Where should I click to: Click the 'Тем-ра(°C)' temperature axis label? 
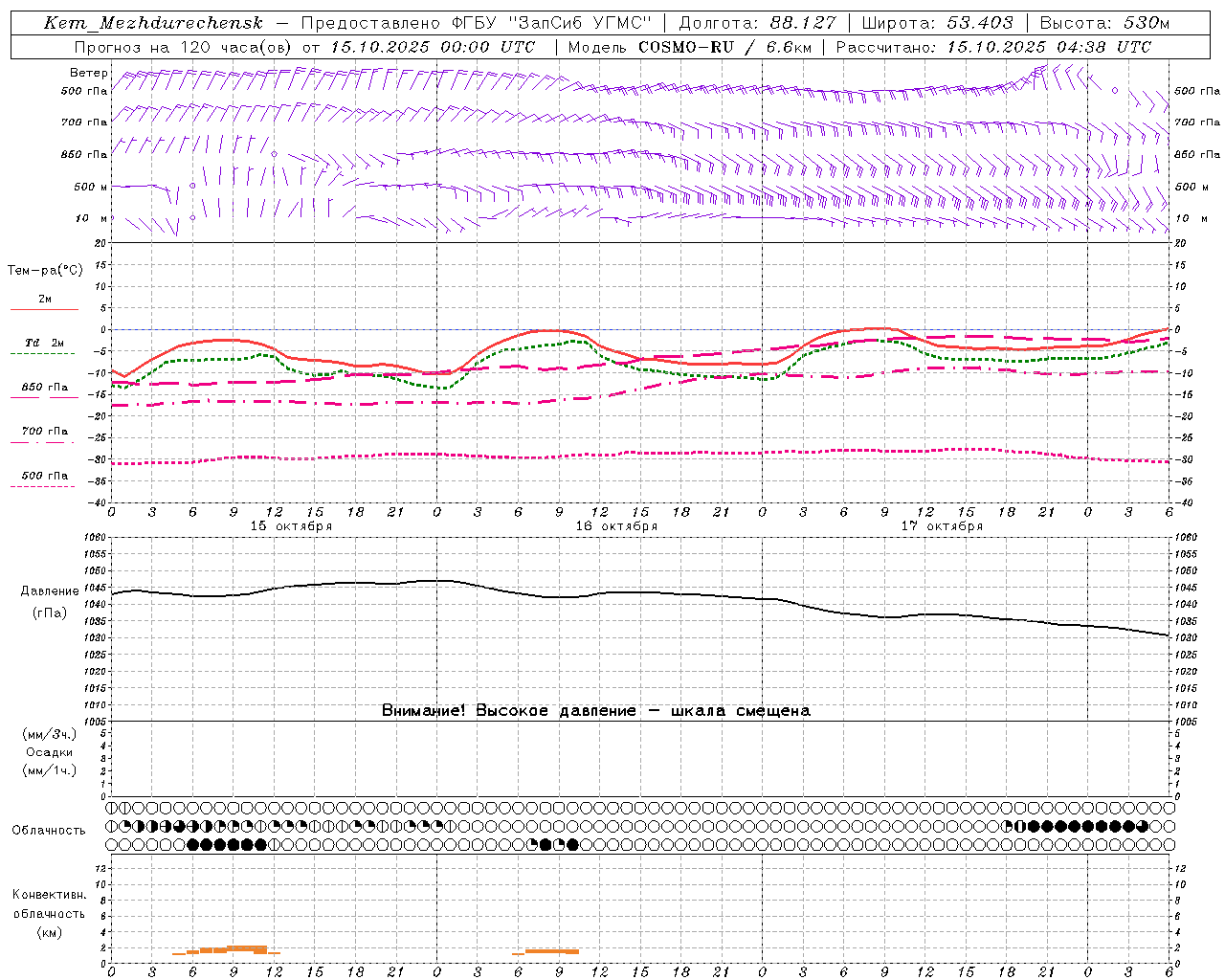pos(45,271)
